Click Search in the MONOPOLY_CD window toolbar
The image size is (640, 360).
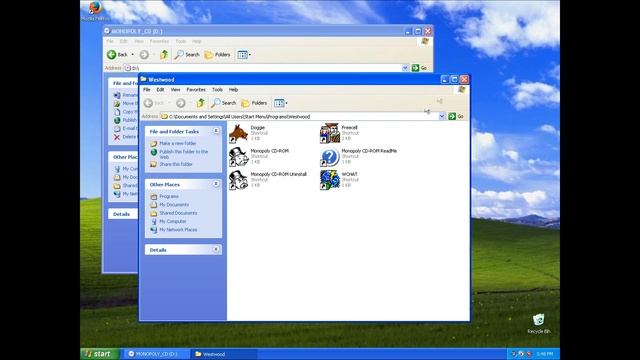187,54
